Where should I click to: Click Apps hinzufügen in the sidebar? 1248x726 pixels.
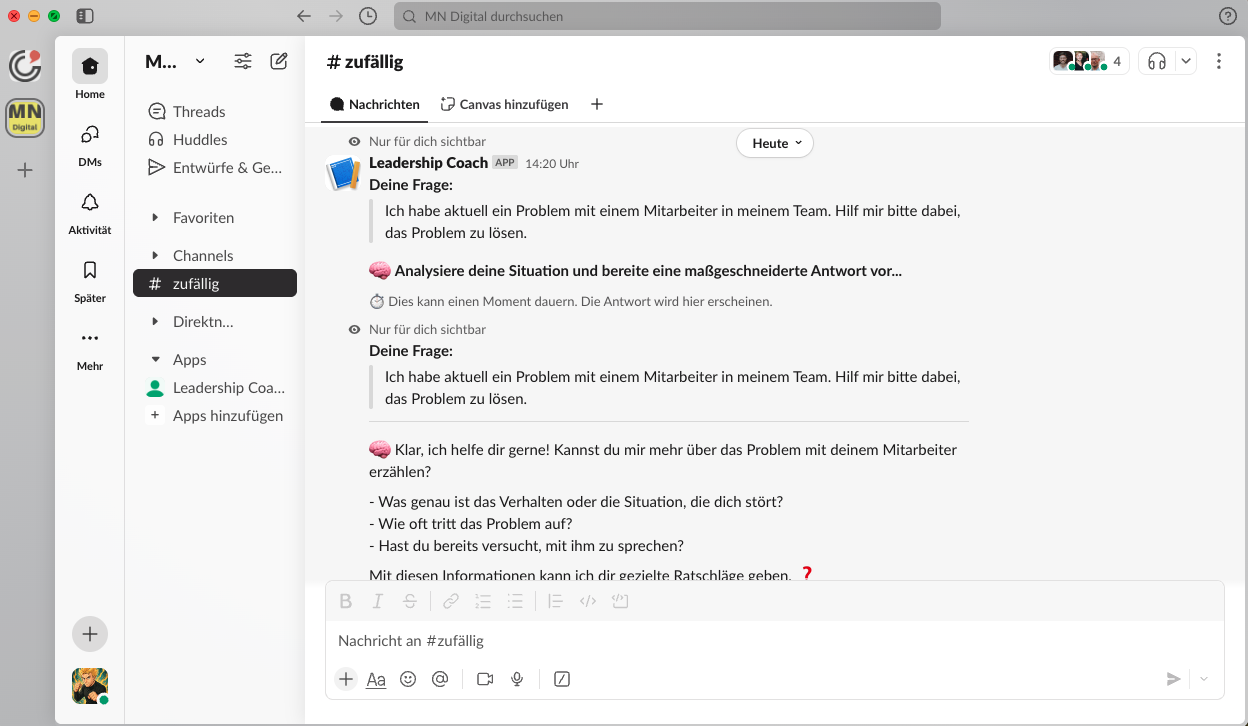228,415
